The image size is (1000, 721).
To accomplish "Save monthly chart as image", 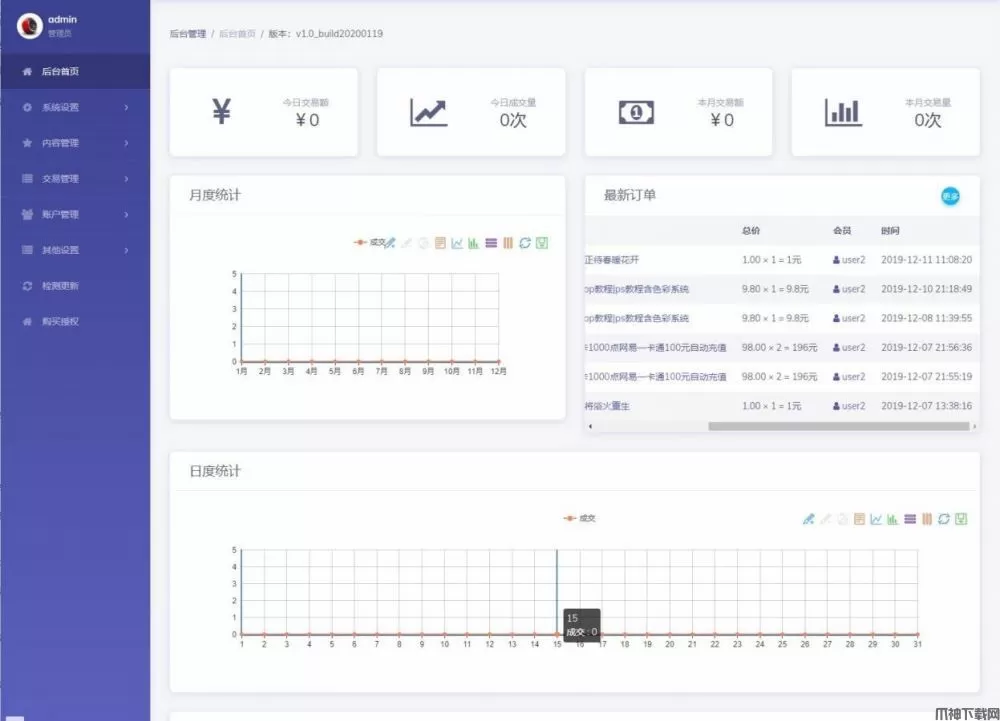I will pos(541,243).
